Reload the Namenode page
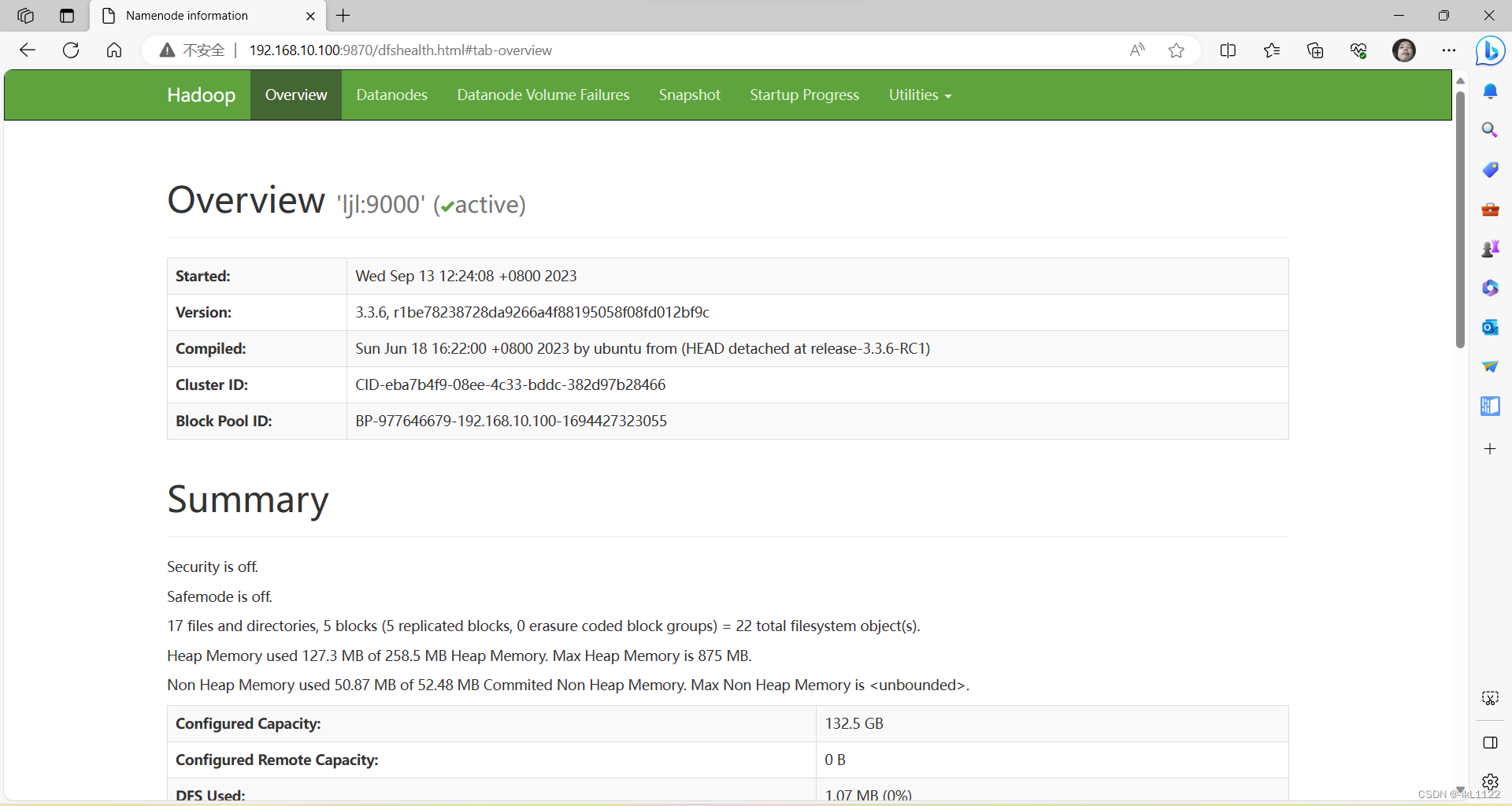The width and height of the screenshot is (1512, 806). click(x=71, y=50)
